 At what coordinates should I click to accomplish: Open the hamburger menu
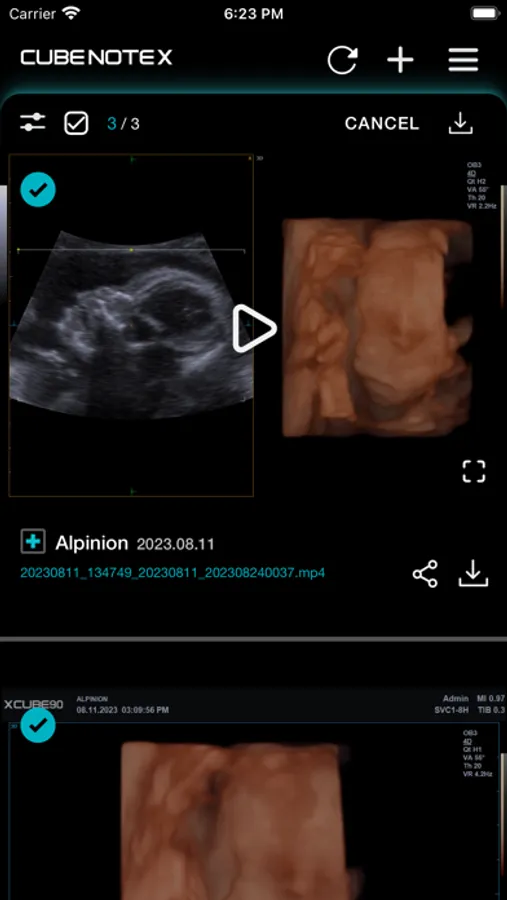463,60
